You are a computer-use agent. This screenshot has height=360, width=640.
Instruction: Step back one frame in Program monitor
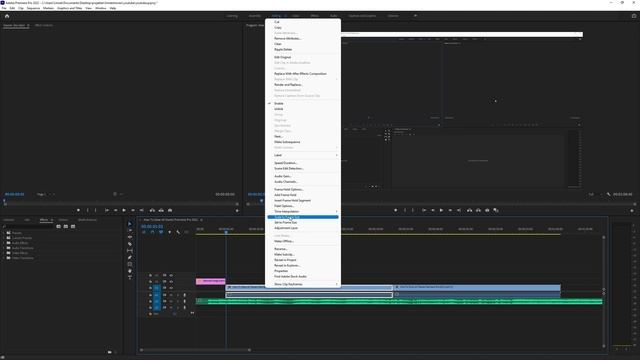pos(433,210)
